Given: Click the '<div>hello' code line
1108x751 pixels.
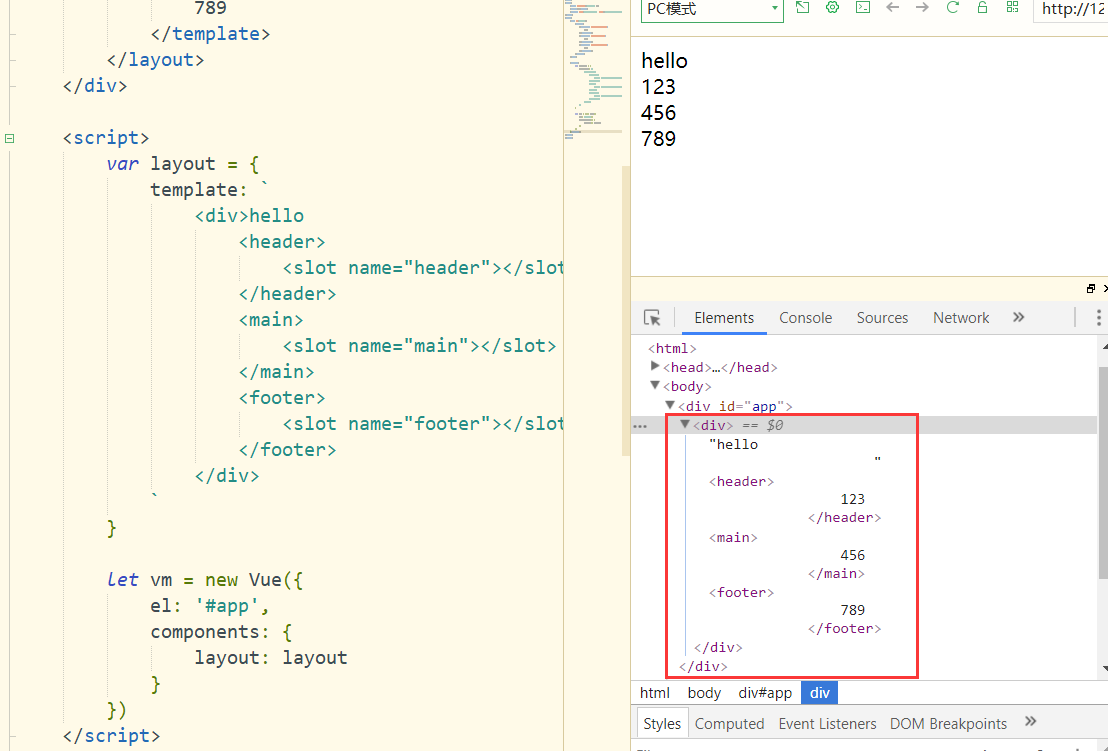Looking at the screenshot, I should [x=249, y=216].
